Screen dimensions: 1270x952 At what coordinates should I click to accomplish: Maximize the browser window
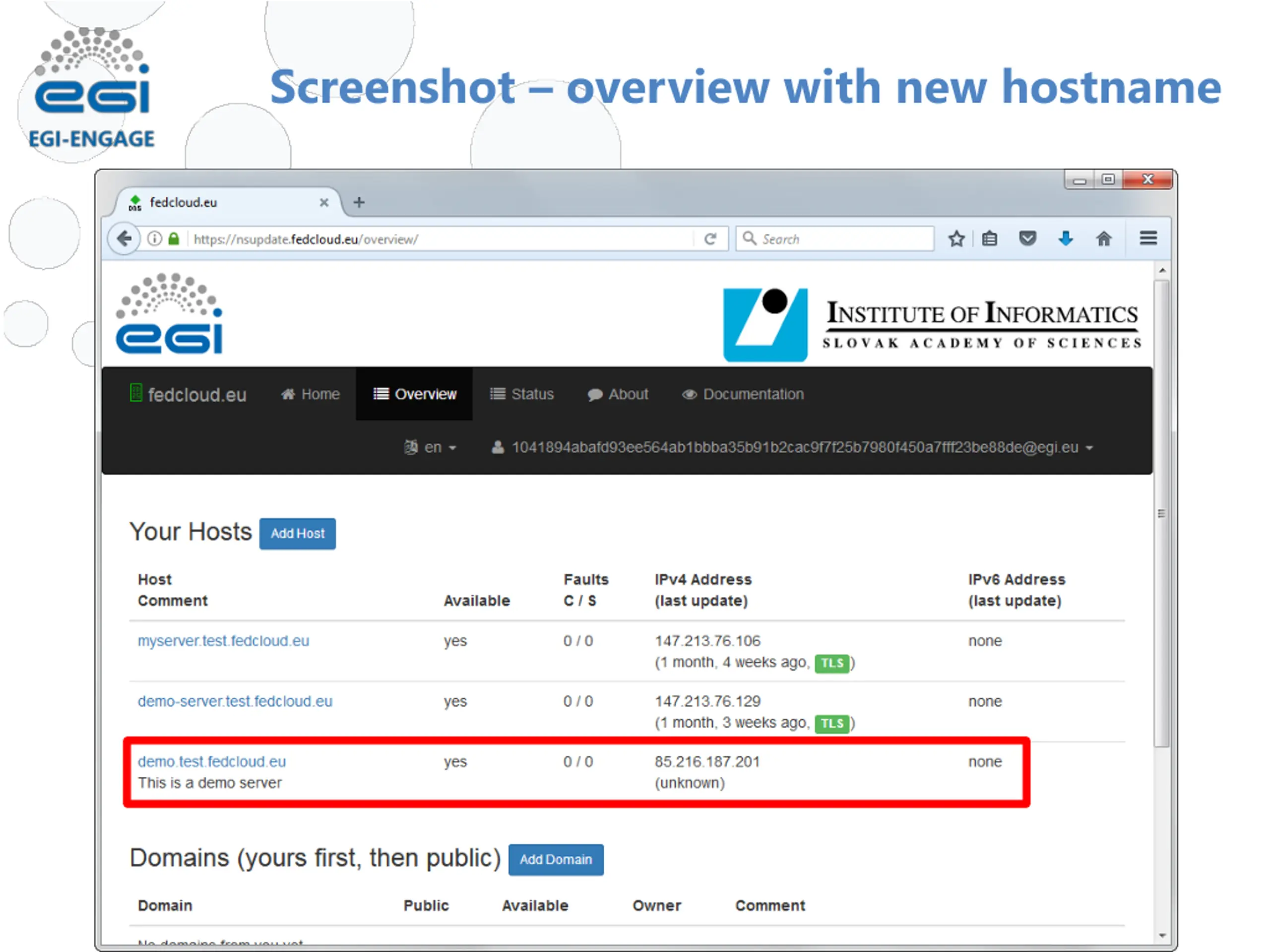coord(1108,179)
